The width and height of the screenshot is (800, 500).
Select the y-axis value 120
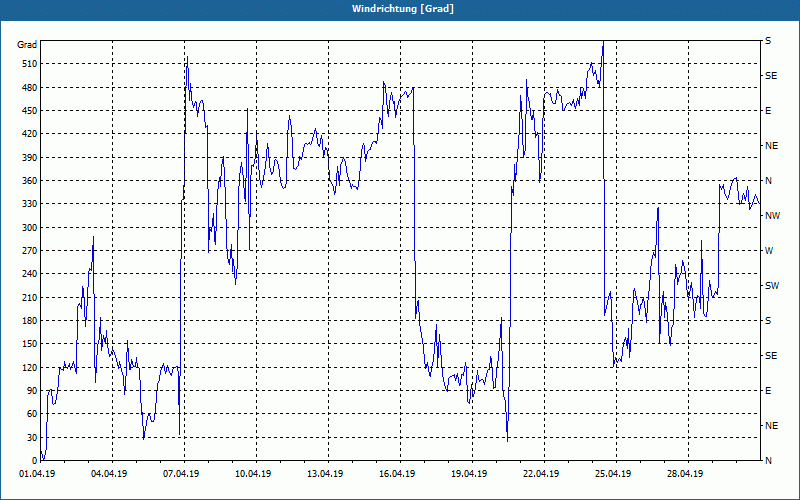click(x=30, y=367)
